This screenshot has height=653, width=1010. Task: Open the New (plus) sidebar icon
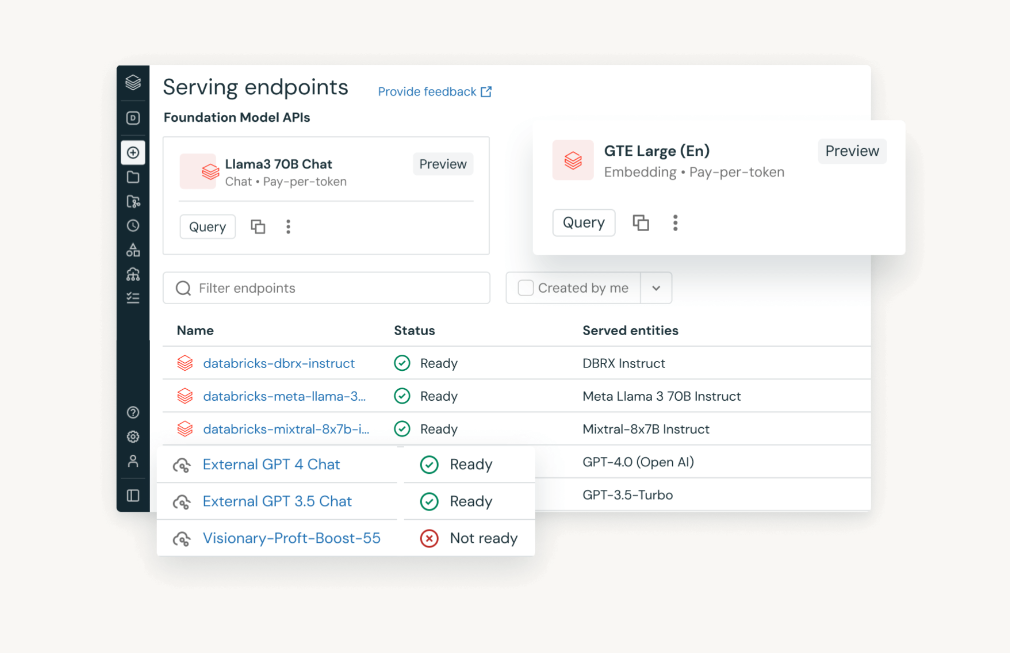[x=133, y=153]
